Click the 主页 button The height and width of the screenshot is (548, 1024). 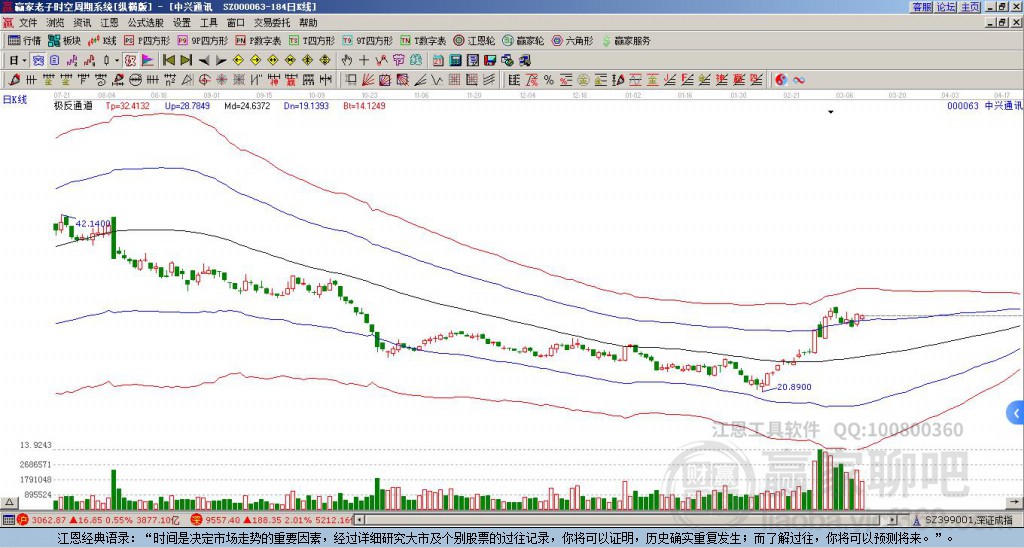970,7
